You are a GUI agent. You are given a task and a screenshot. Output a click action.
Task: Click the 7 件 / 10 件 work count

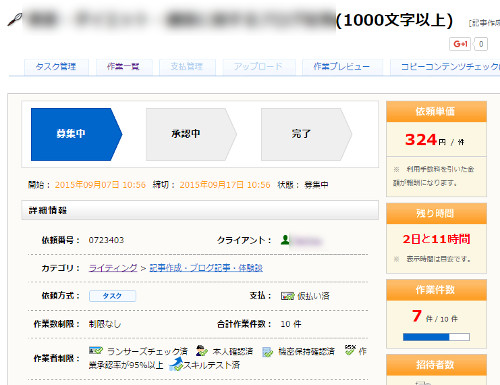click(x=435, y=316)
